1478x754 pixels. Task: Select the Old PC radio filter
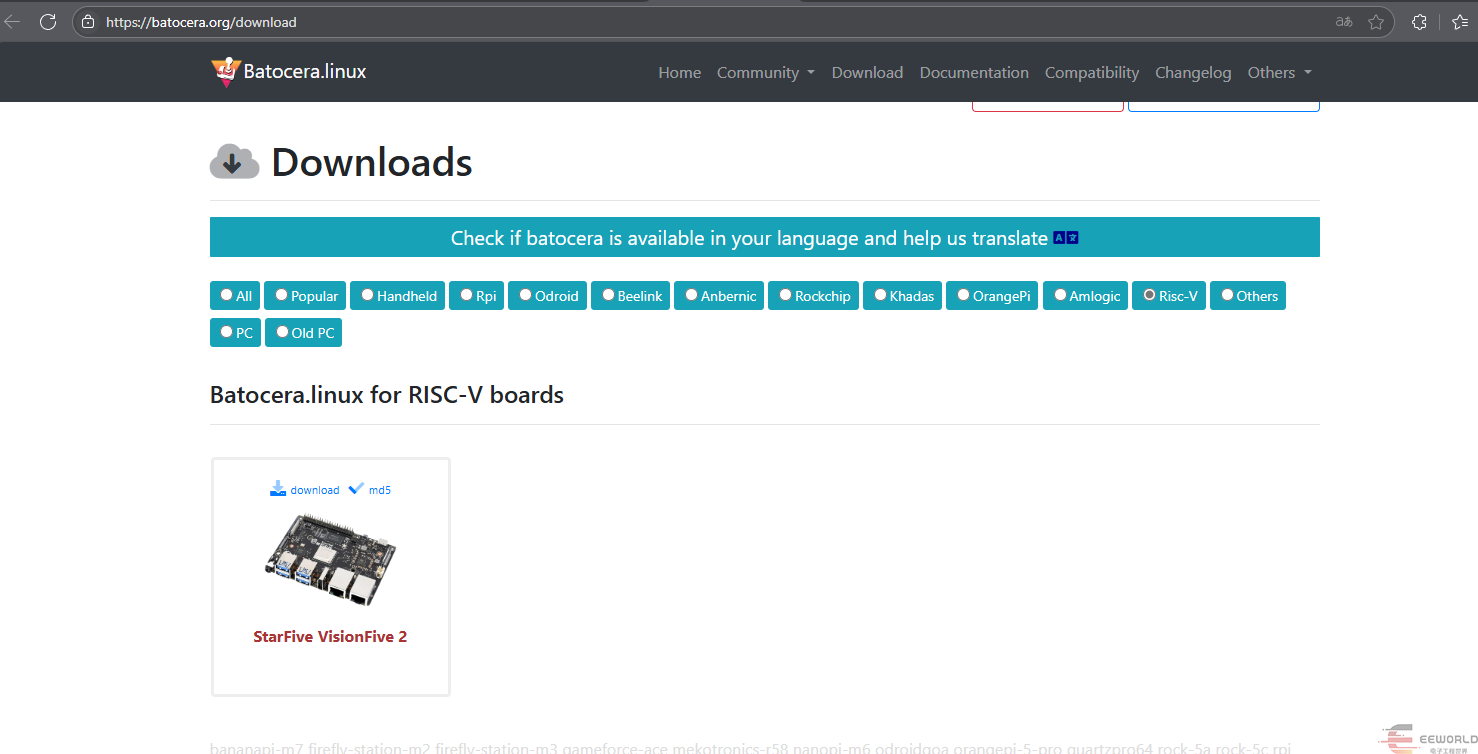pos(283,332)
